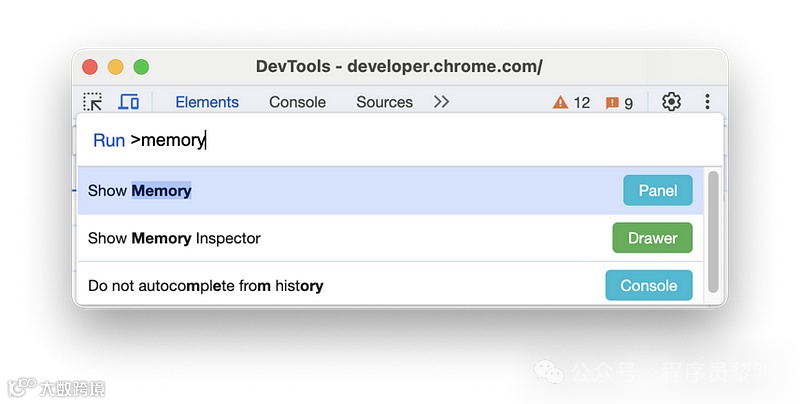Click the warnings counter showing 12
Screen dimensions: 800x404
click(x=572, y=102)
